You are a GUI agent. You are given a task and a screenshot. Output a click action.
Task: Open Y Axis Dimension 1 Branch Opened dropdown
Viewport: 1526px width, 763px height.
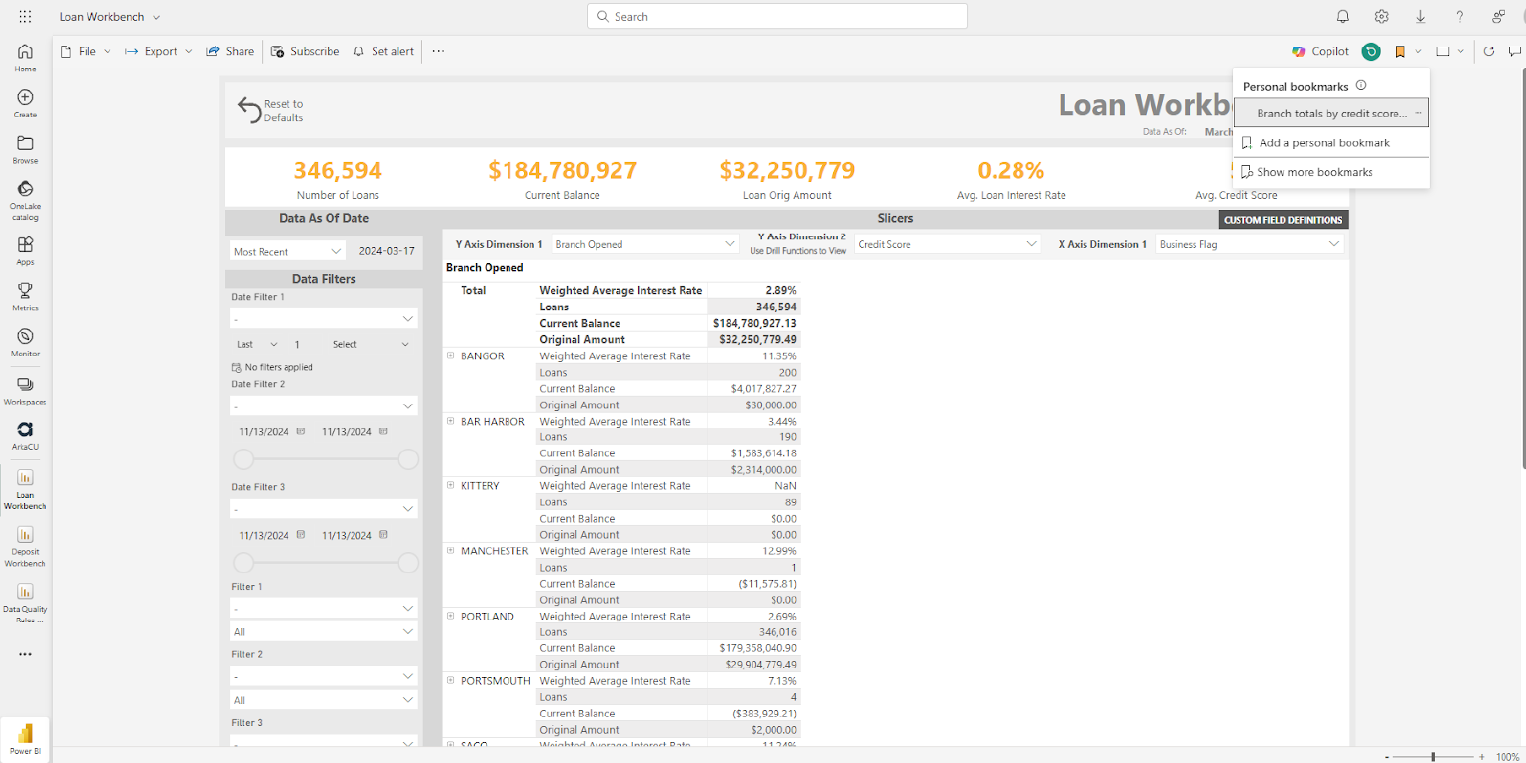click(645, 244)
